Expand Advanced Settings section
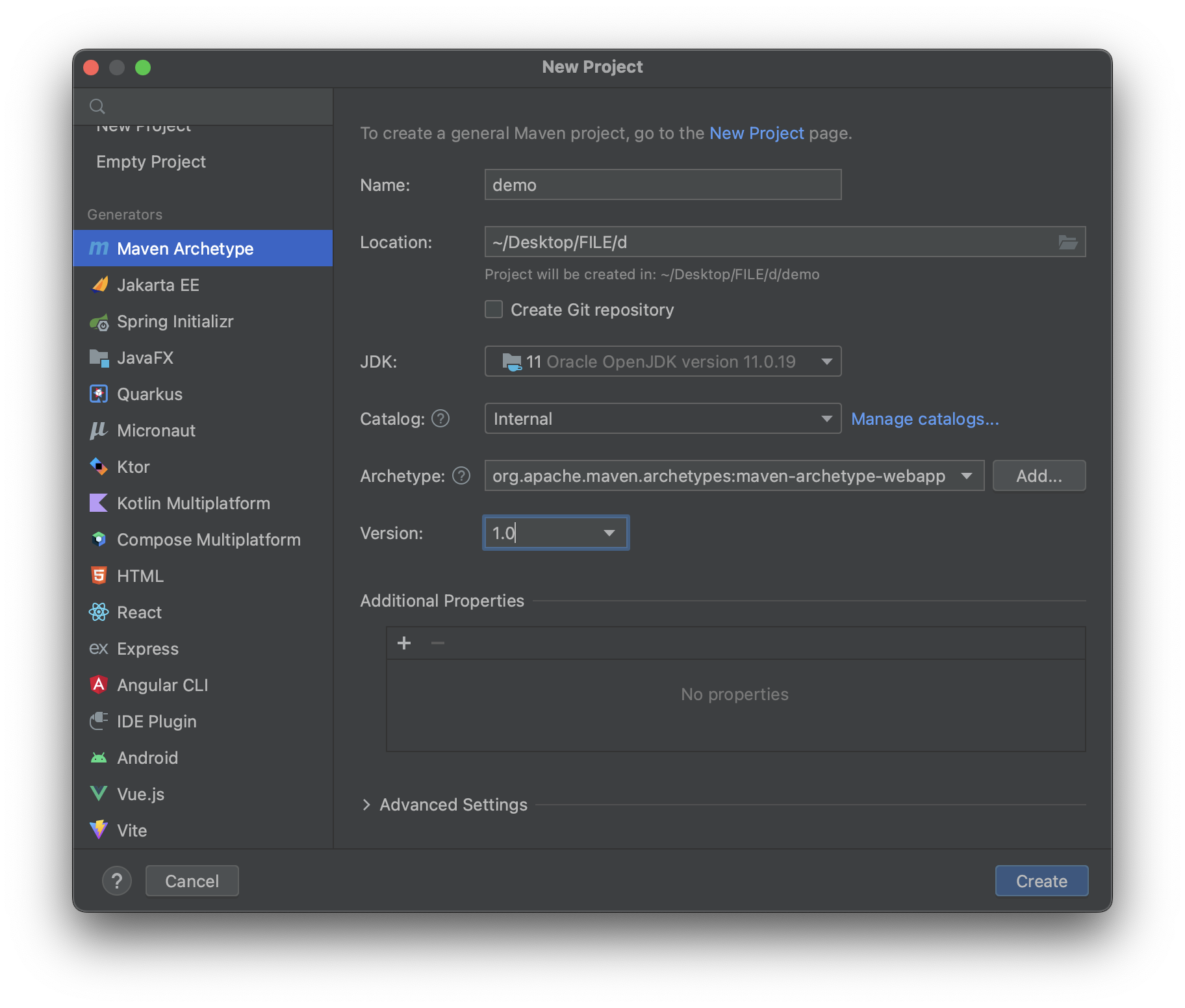This screenshot has height=1008, width=1185. [x=366, y=805]
